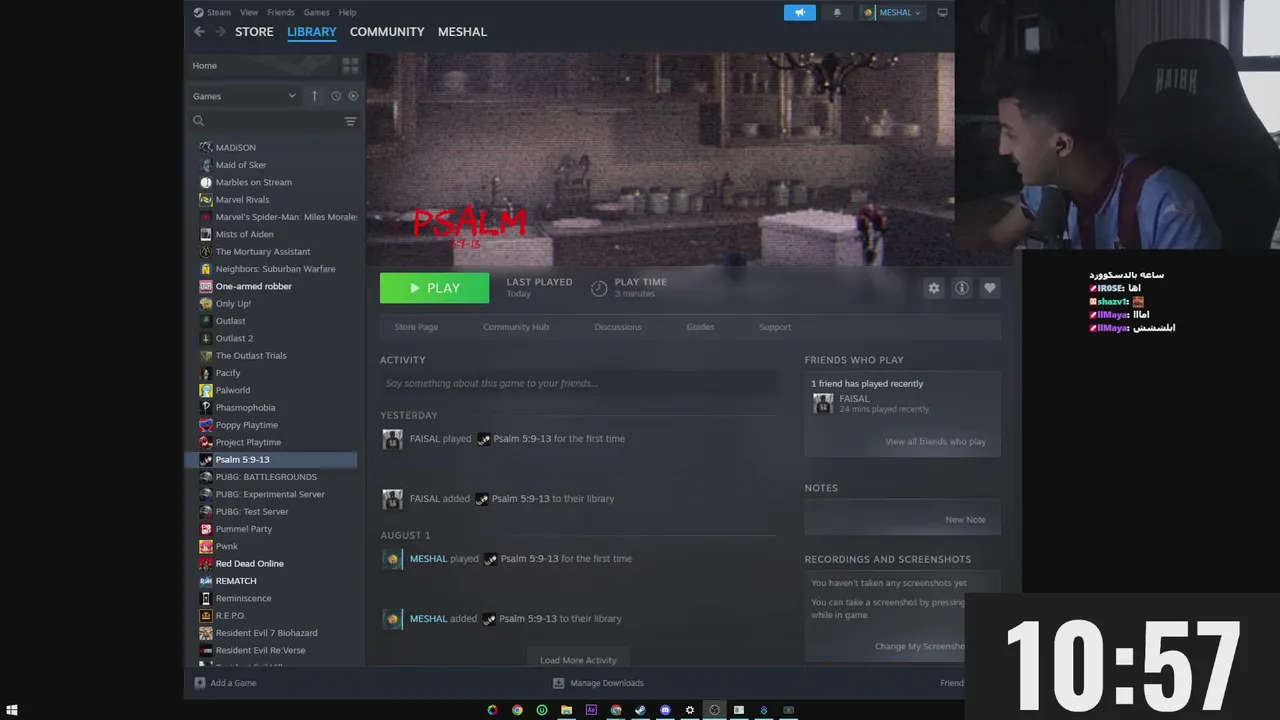
Task: Click the recent activity clock filter icon
Action: 336,96
